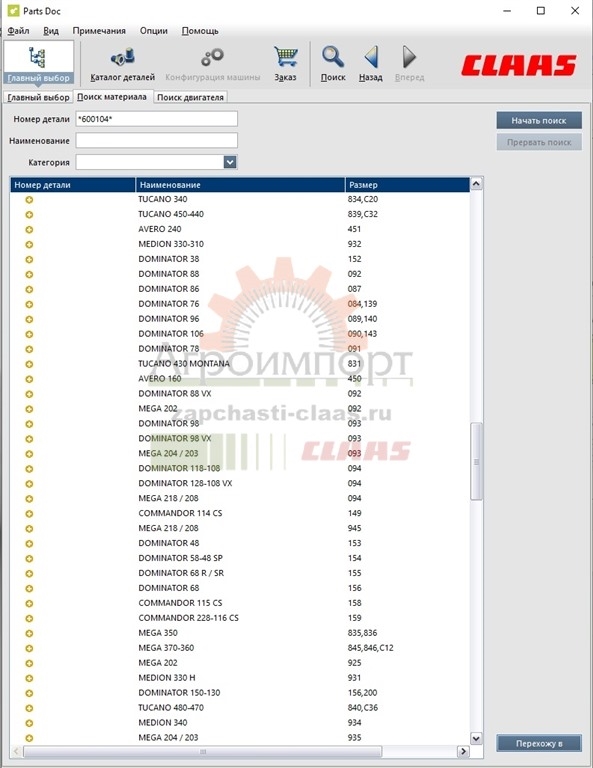Click the horizontal scrollbar thumb
Image resolution: width=593 pixels, height=768 pixels.
click(x=202, y=751)
